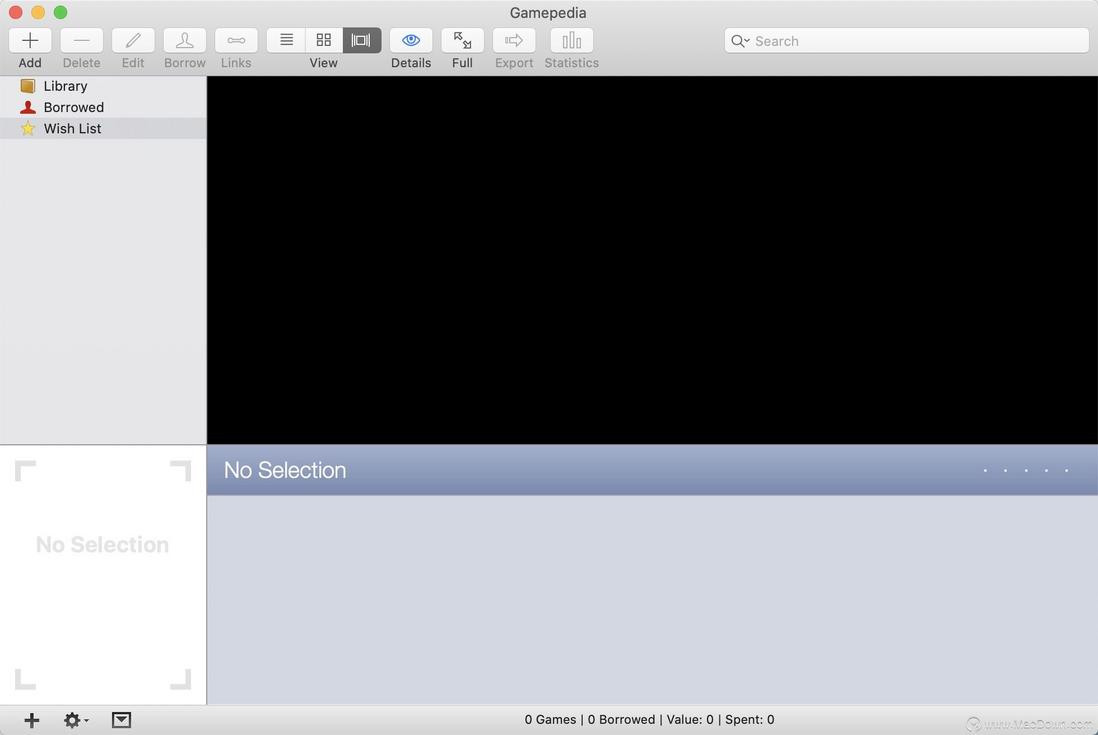
Task: Click the Borrow toolbar button
Action: coord(185,41)
